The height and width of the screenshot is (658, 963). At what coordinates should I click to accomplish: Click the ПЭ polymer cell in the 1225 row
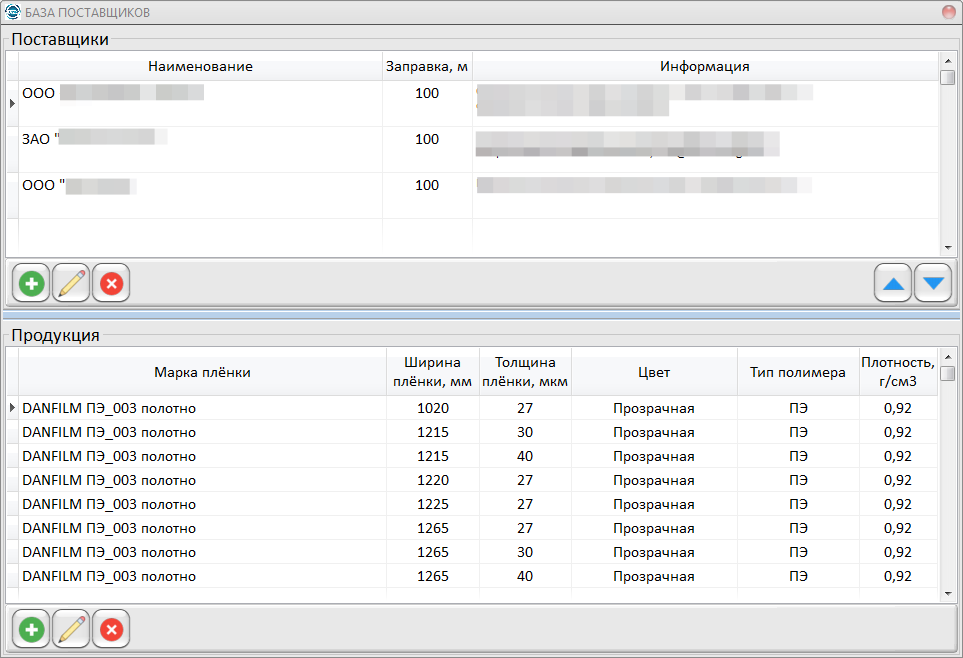pos(798,504)
